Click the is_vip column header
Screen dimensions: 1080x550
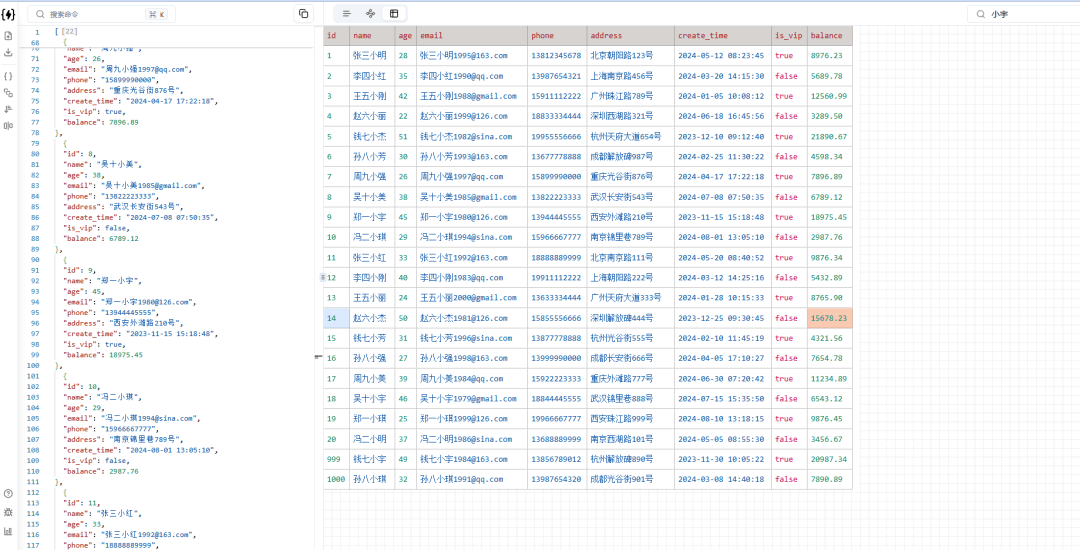(787, 36)
